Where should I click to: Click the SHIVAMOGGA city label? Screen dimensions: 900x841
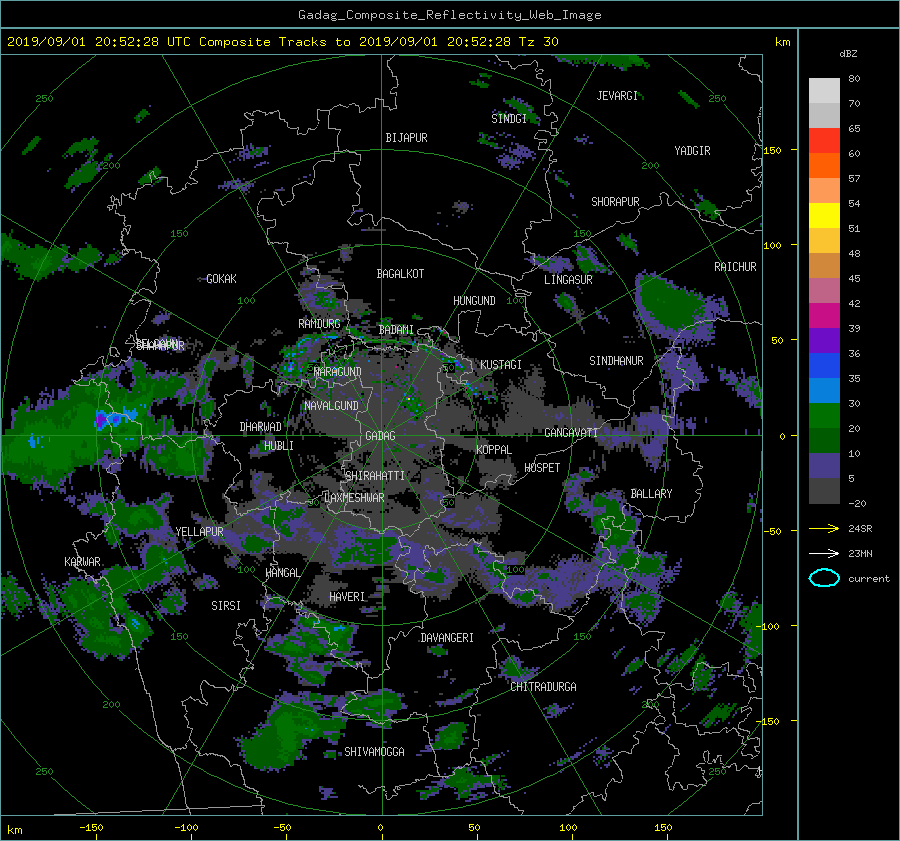pos(374,752)
